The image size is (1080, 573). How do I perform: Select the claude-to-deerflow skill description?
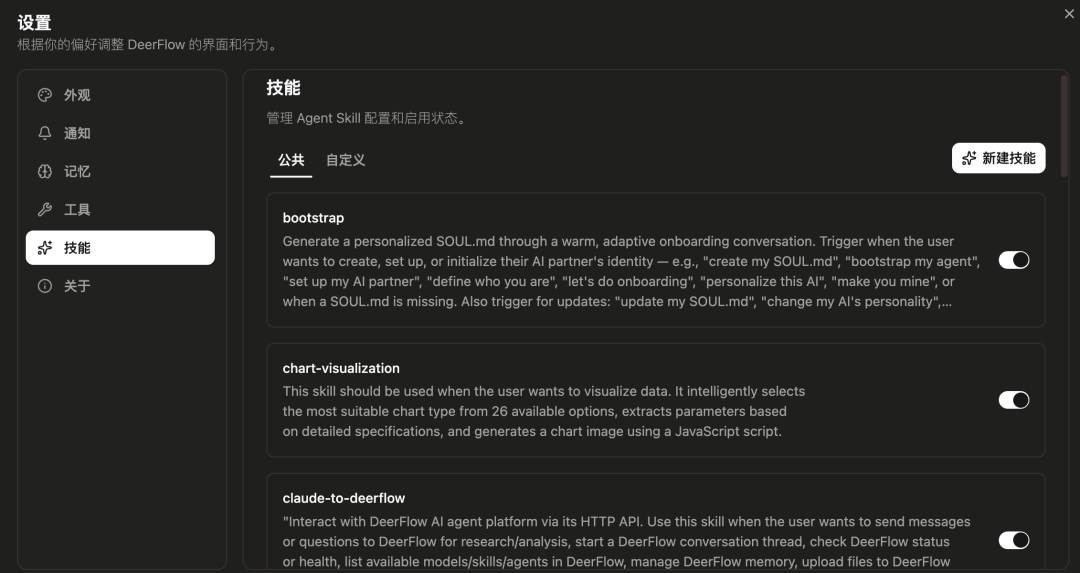pos(626,541)
